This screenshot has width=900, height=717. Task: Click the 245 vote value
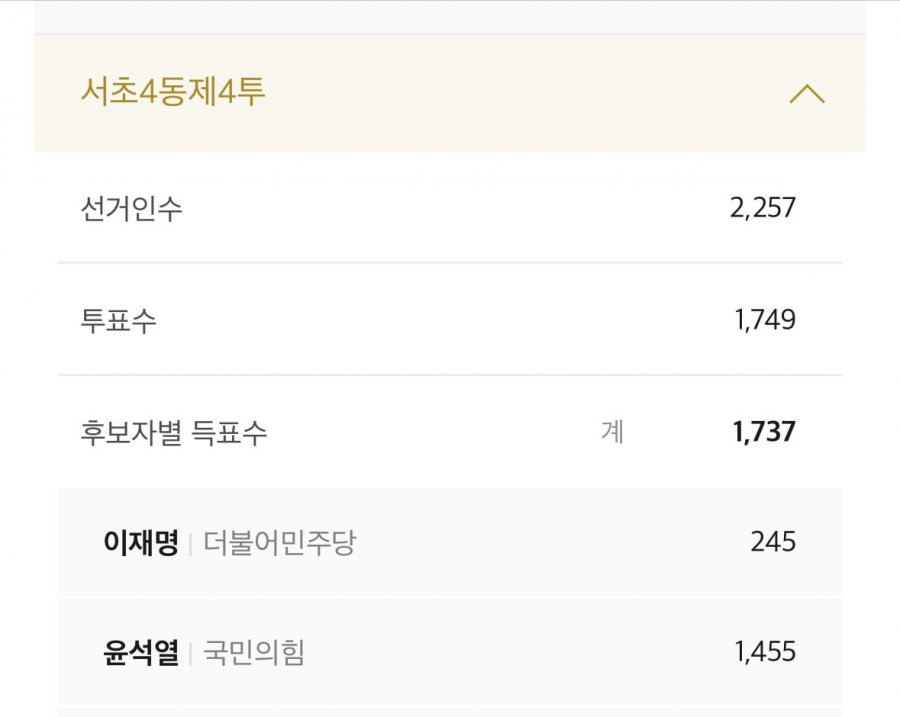pos(773,541)
